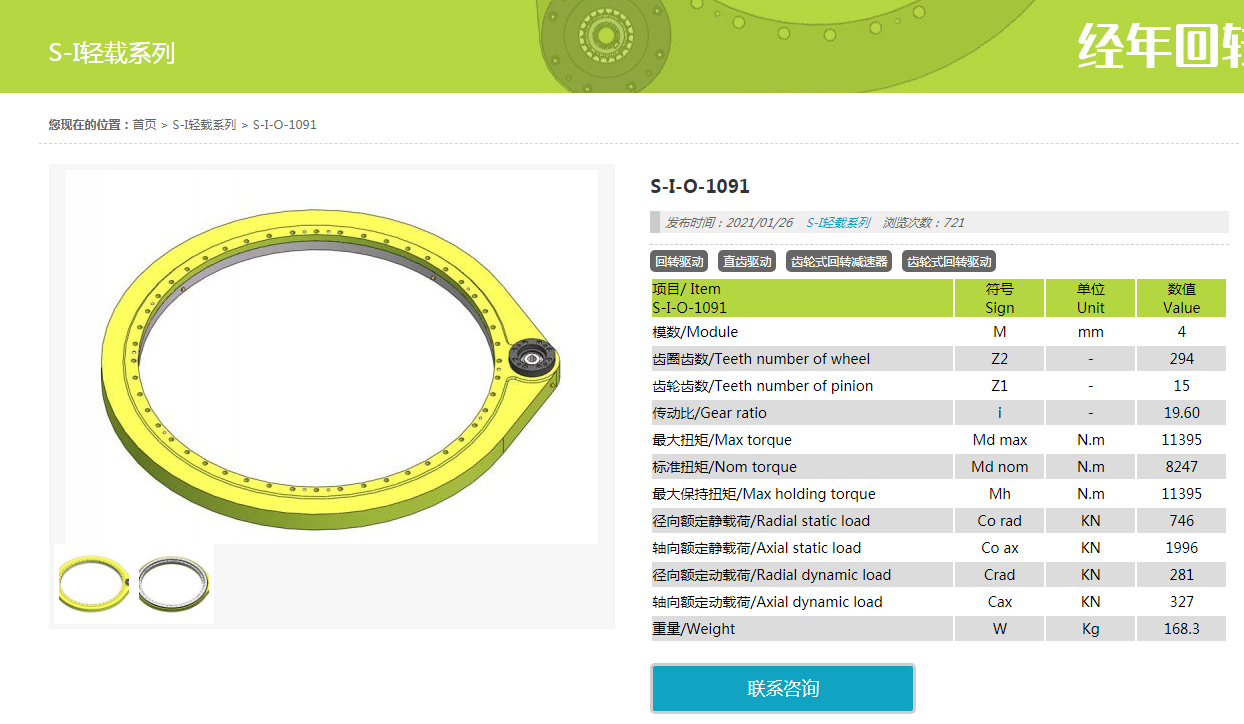The width and height of the screenshot is (1244, 724).
Task: Click the 齿轮齿数/Teeth number of pinion label
Action: (x=763, y=386)
